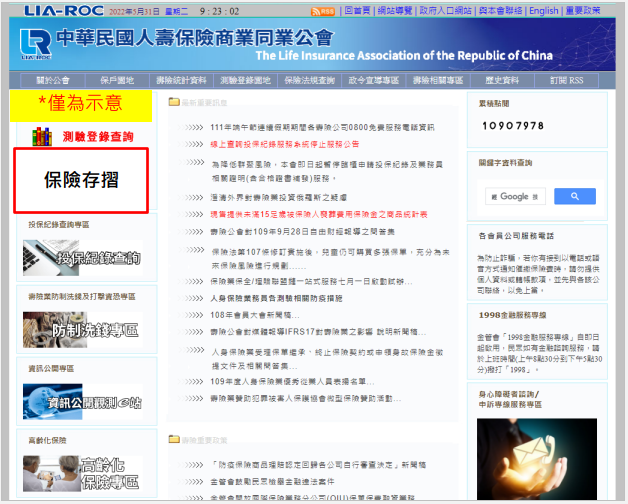The height and width of the screenshot is (504, 628).
Task: Open the 關於公會 menu
Action: tap(53, 81)
